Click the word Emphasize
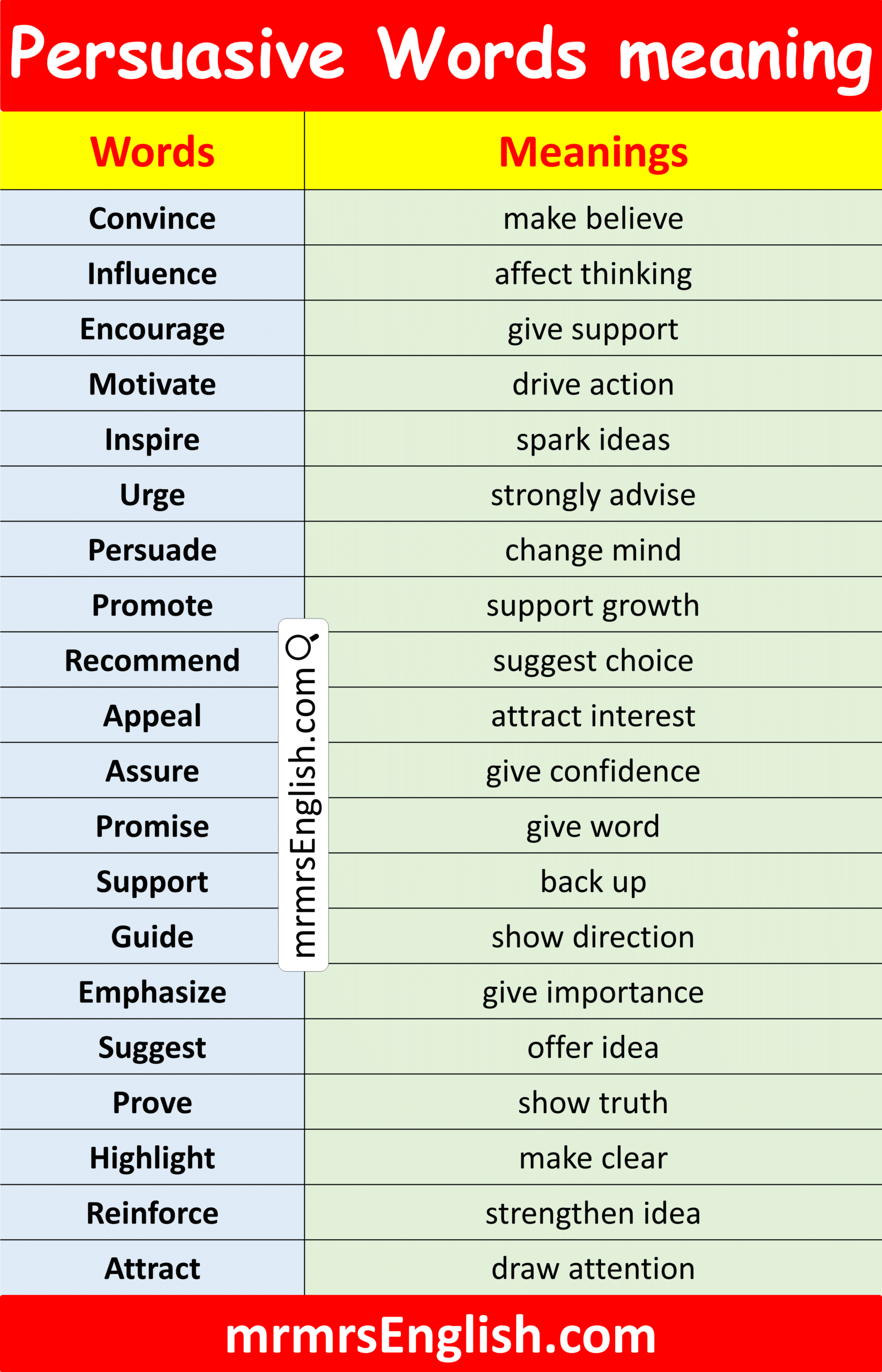Viewport: 882px width, 1372px height. click(x=152, y=992)
